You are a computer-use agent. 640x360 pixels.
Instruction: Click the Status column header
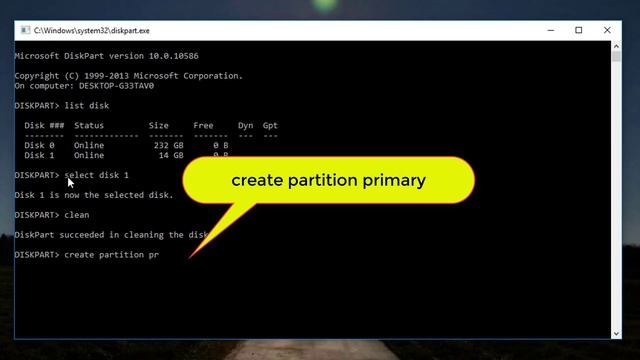(x=89, y=125)
